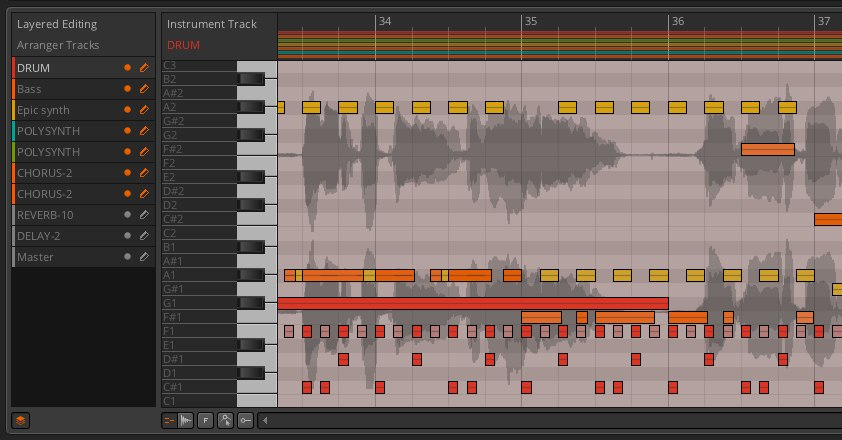The height and width of the screenshot is (440, 842).
Task: Click the scrollbar left arrow
Action: [265, 421]
